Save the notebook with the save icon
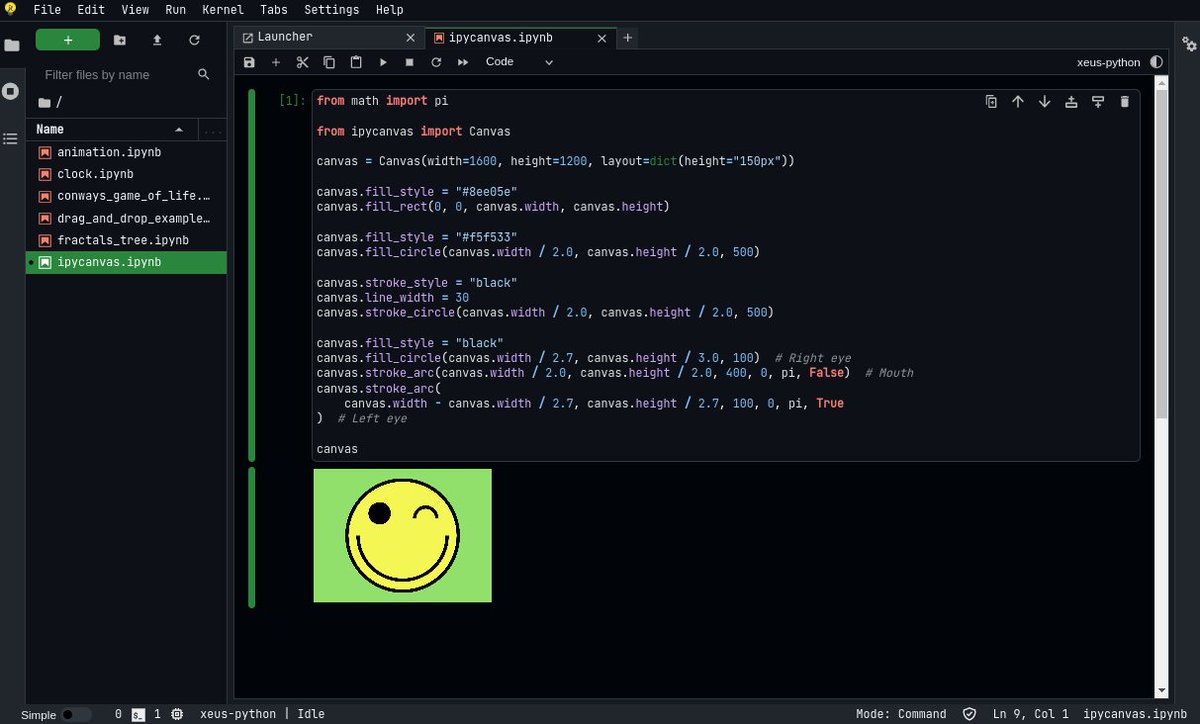The width and height of the screenshot is (1200, 724). [249, 61]
